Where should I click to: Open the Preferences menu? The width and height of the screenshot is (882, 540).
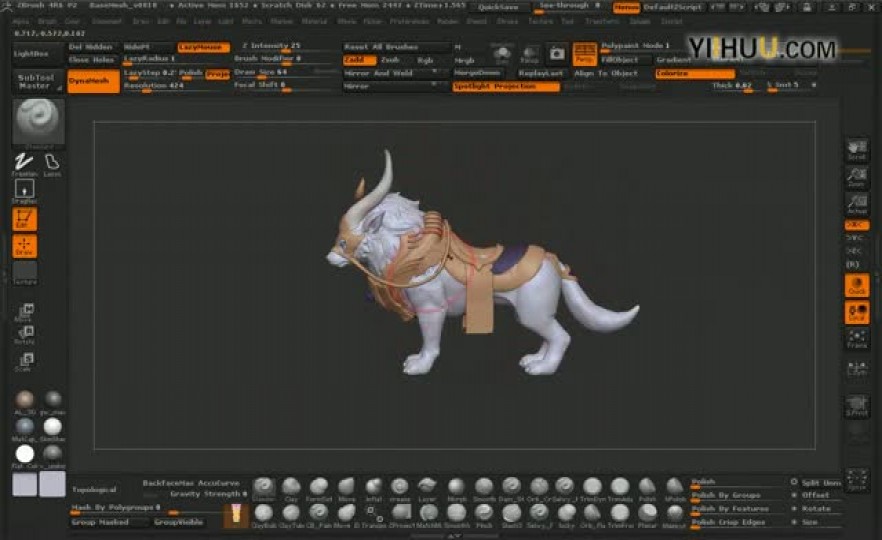pos(409,21)
